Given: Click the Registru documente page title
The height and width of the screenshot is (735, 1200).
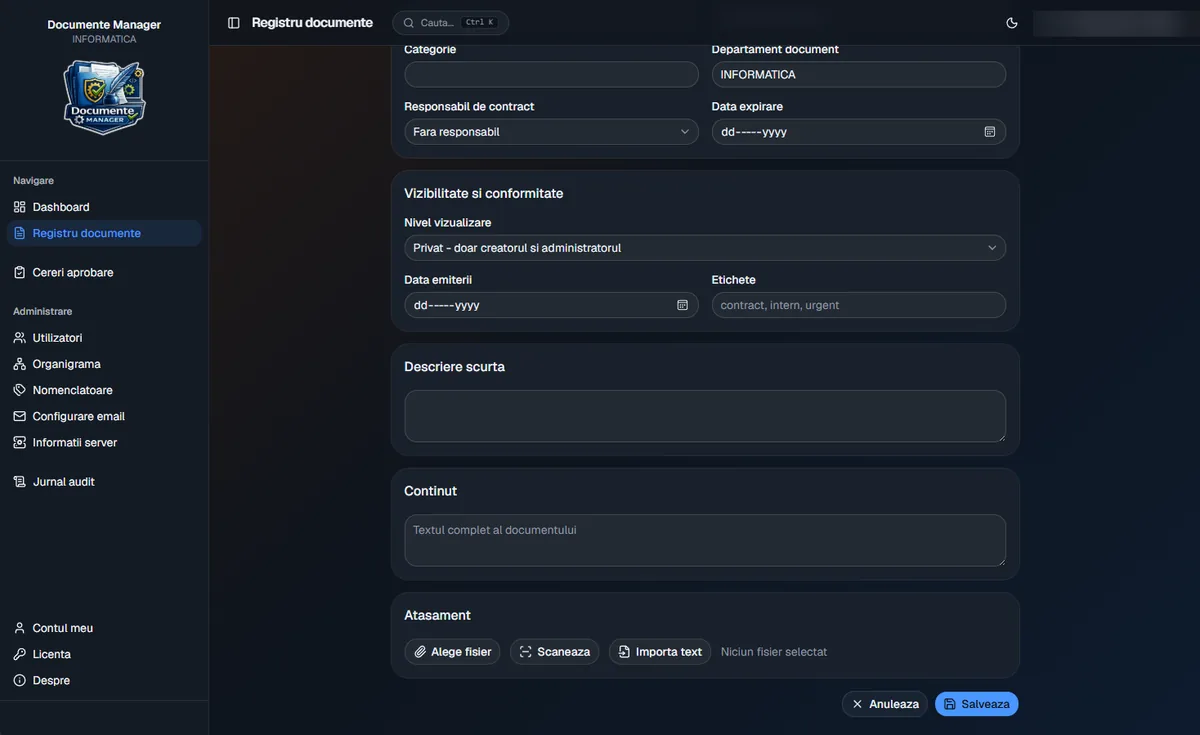Looking at the screenshot, I should 312,23.
